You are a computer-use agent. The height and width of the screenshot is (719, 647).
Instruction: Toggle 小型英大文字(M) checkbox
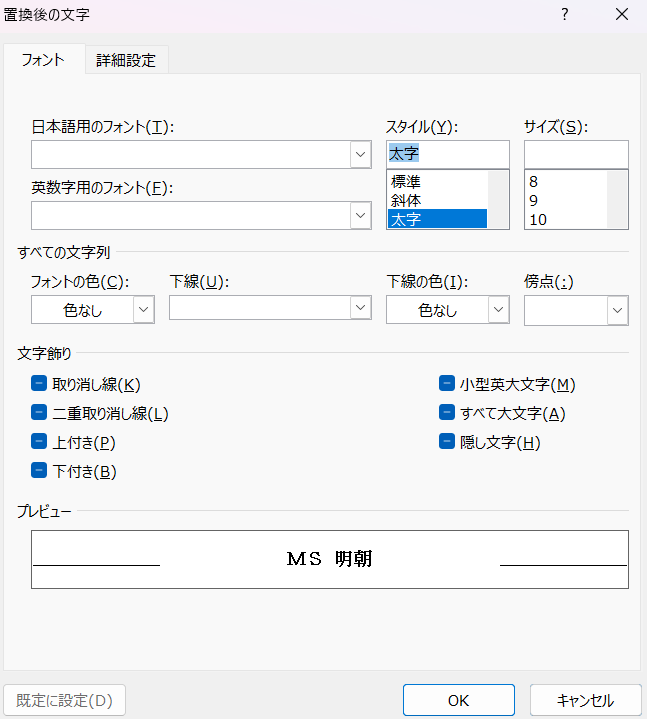pyautogui.click(x=447, y=383)
